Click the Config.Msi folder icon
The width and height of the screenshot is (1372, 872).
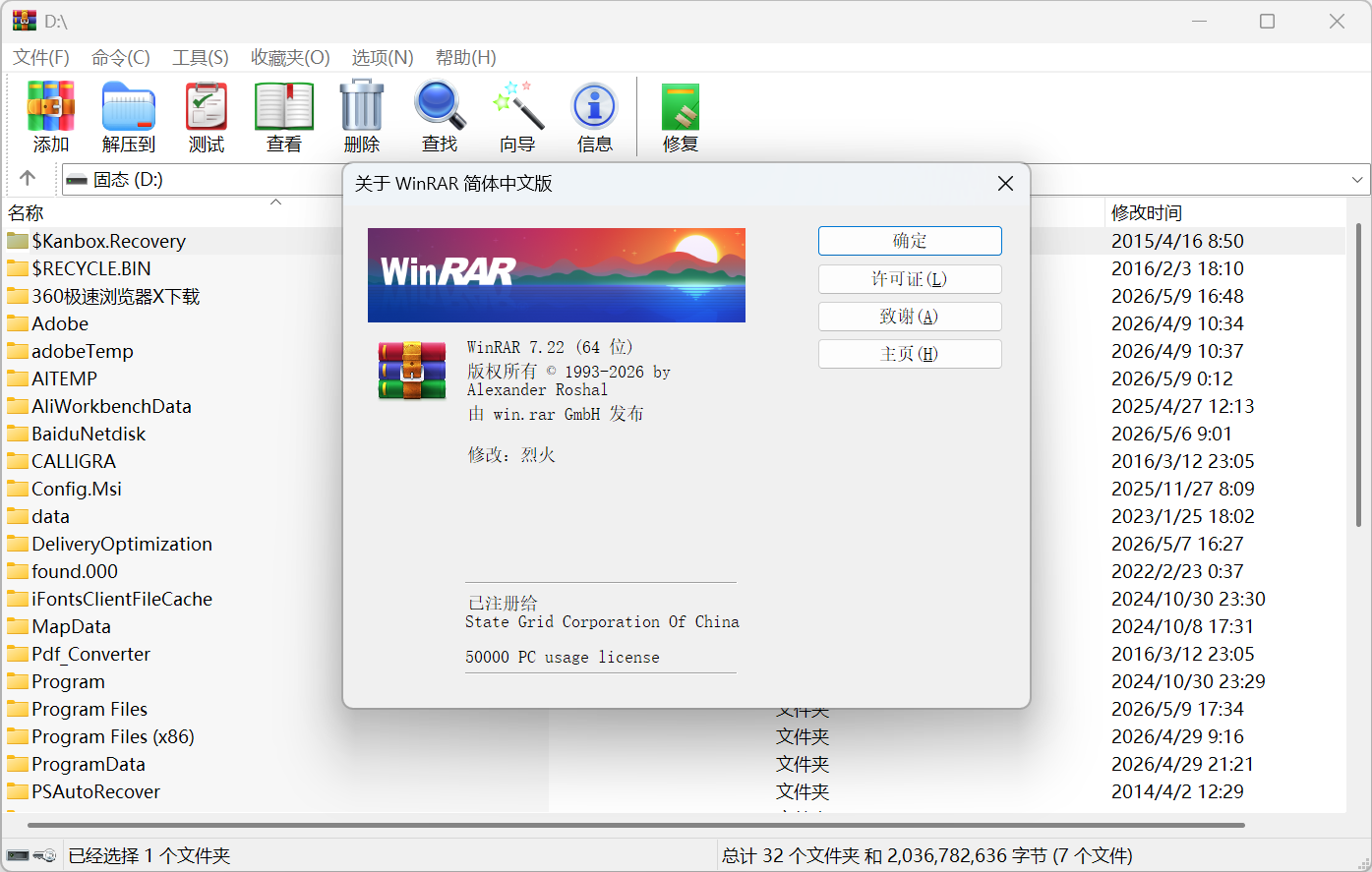(18, 489)
